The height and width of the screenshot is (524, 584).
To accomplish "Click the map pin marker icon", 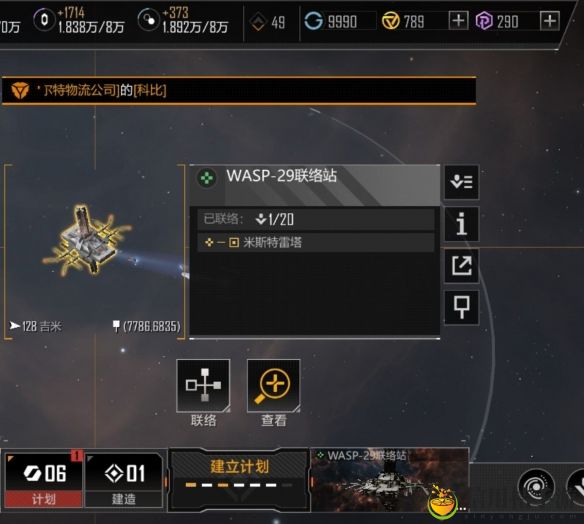I will click(461, 308).
